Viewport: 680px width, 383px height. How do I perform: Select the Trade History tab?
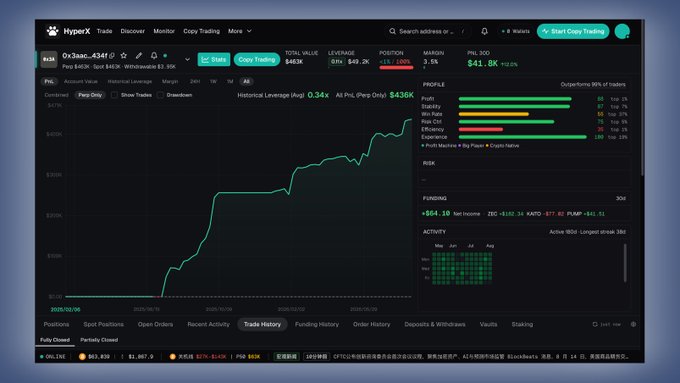tap(262, 324)
